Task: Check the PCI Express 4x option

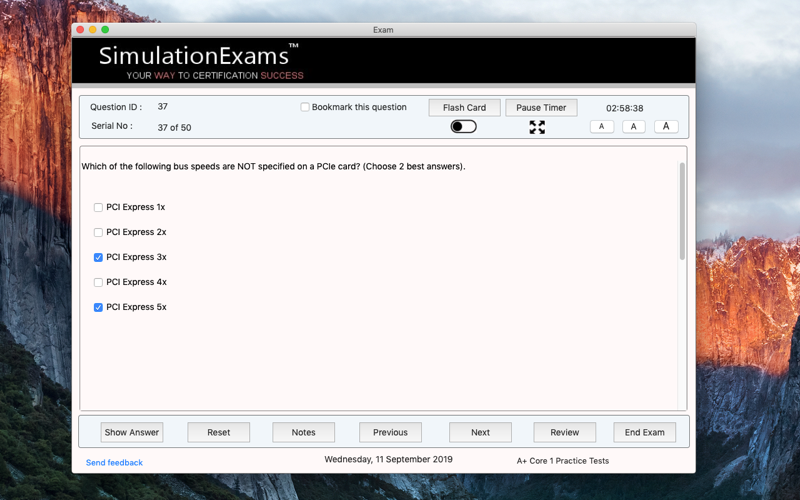Action: pos(98,282)
